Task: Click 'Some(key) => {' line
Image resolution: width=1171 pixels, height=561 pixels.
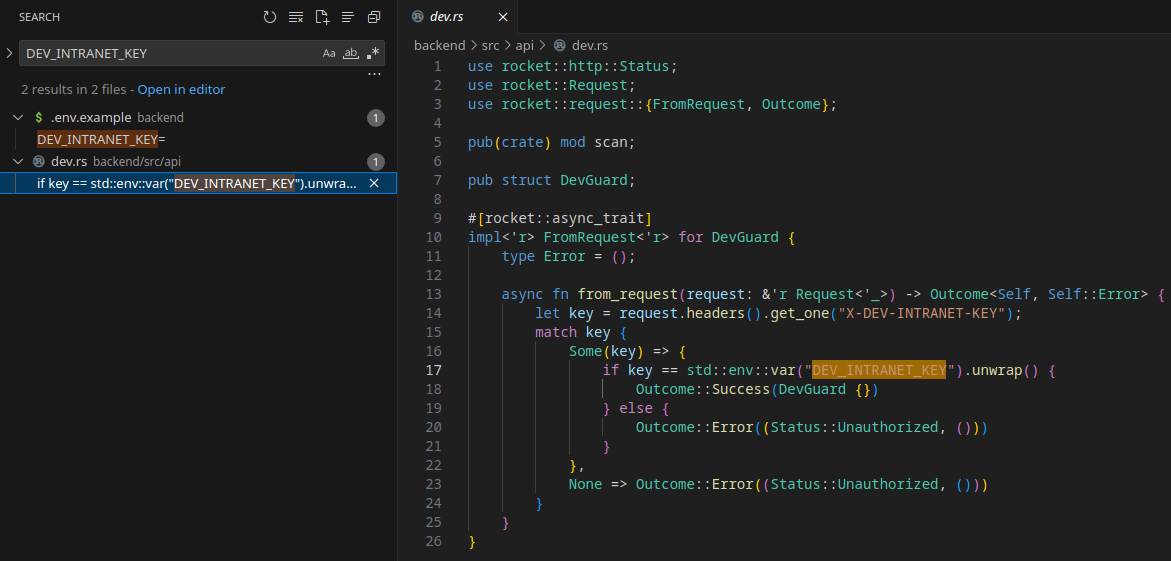Action: [627, 351]
